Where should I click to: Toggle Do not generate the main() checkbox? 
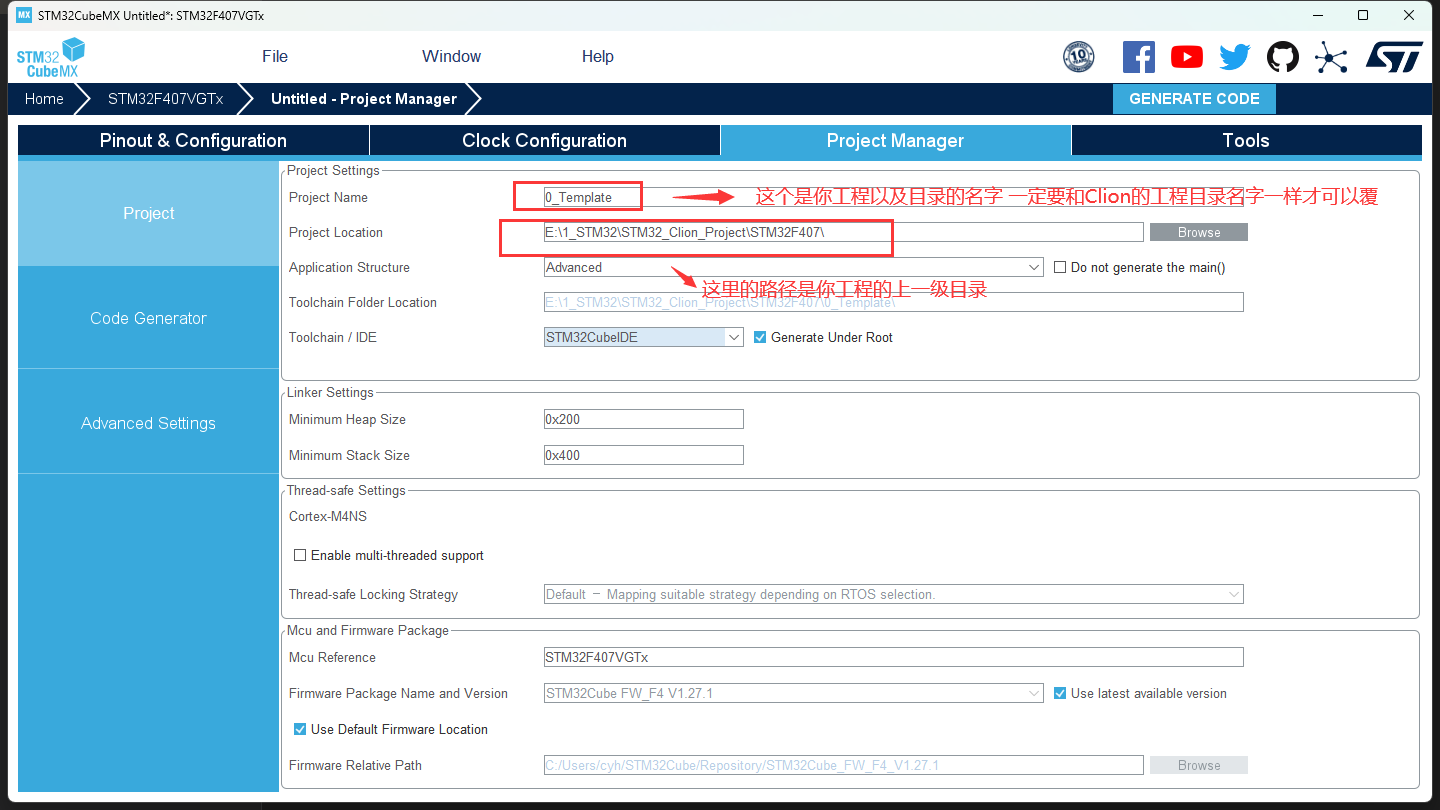1061,267
